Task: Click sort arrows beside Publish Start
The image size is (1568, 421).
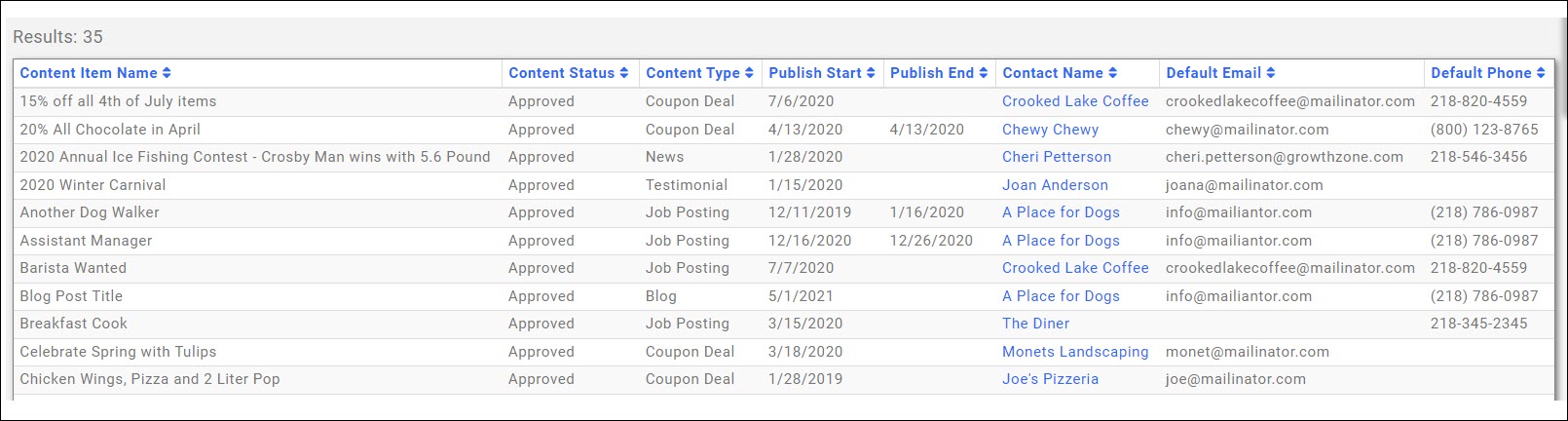Action: (x=871, y=73)
